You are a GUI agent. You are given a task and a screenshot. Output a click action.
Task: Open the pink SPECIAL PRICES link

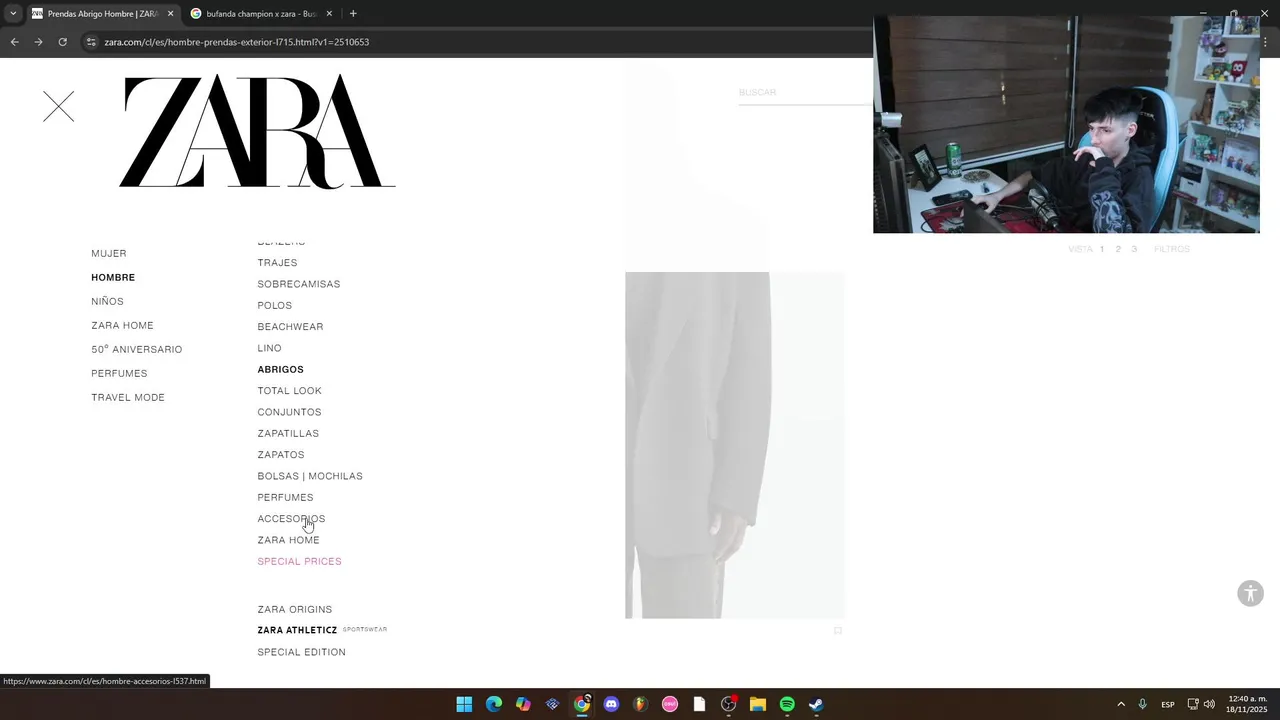299,562
